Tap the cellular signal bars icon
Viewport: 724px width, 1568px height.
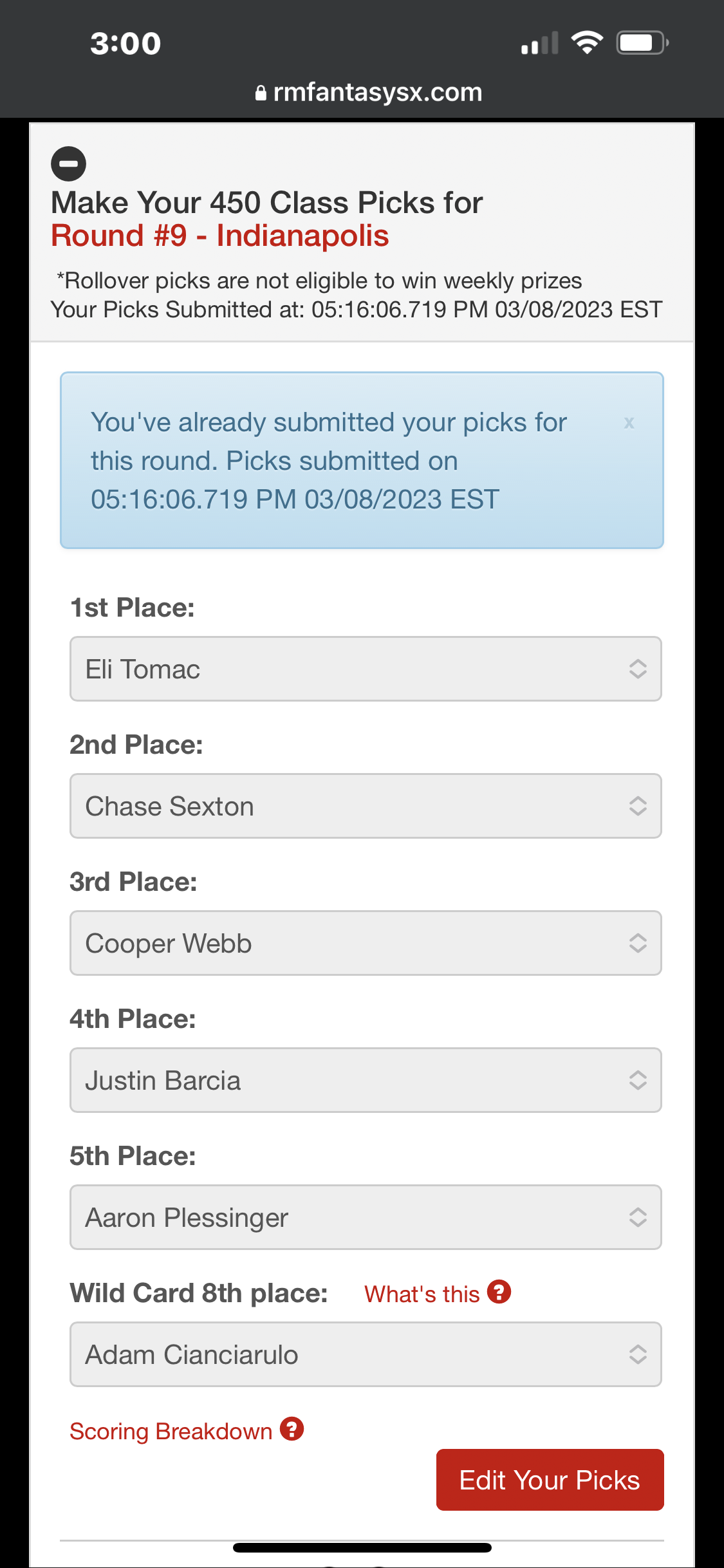coord(539,44)
